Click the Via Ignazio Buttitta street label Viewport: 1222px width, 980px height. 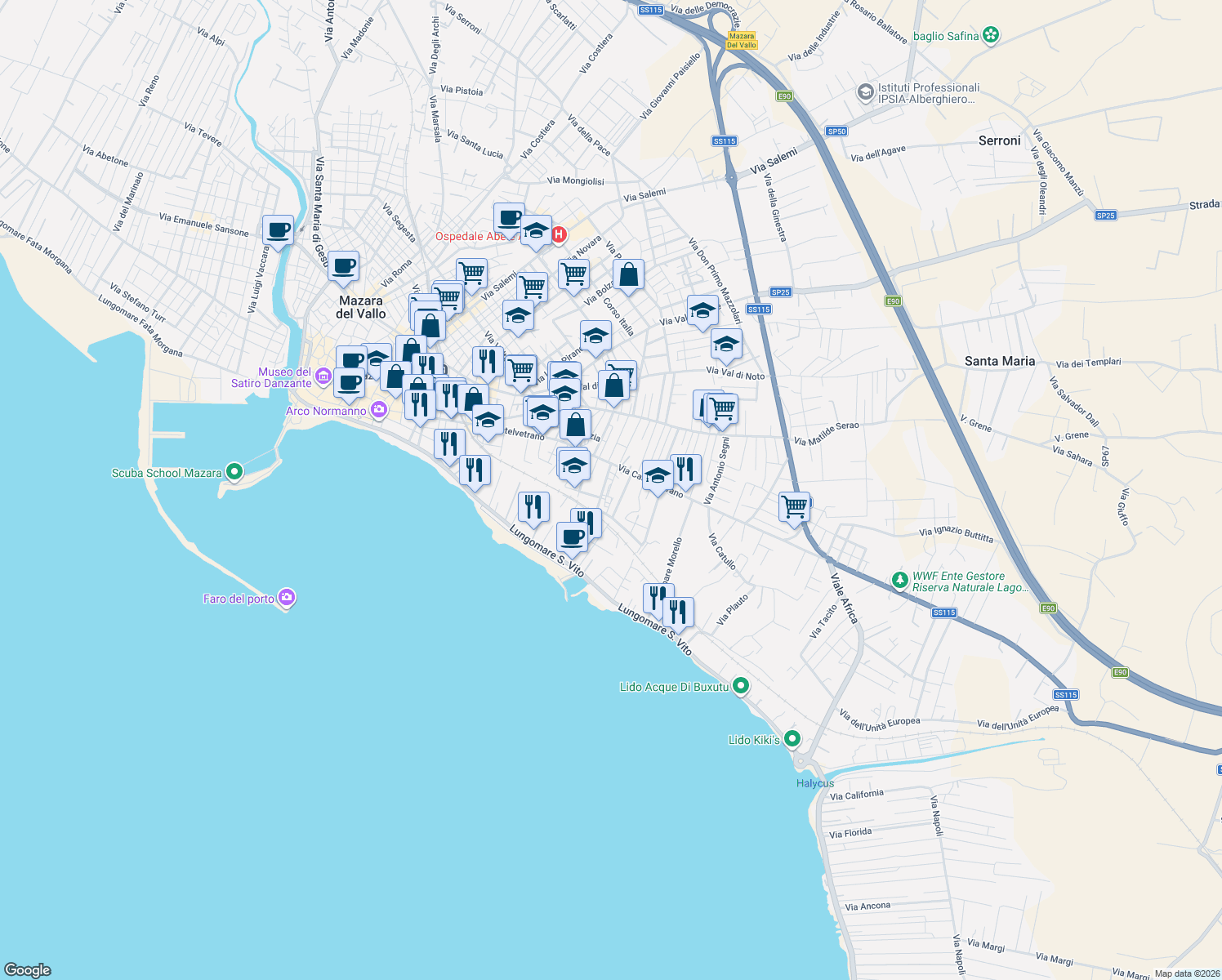[x=957, y=535]
